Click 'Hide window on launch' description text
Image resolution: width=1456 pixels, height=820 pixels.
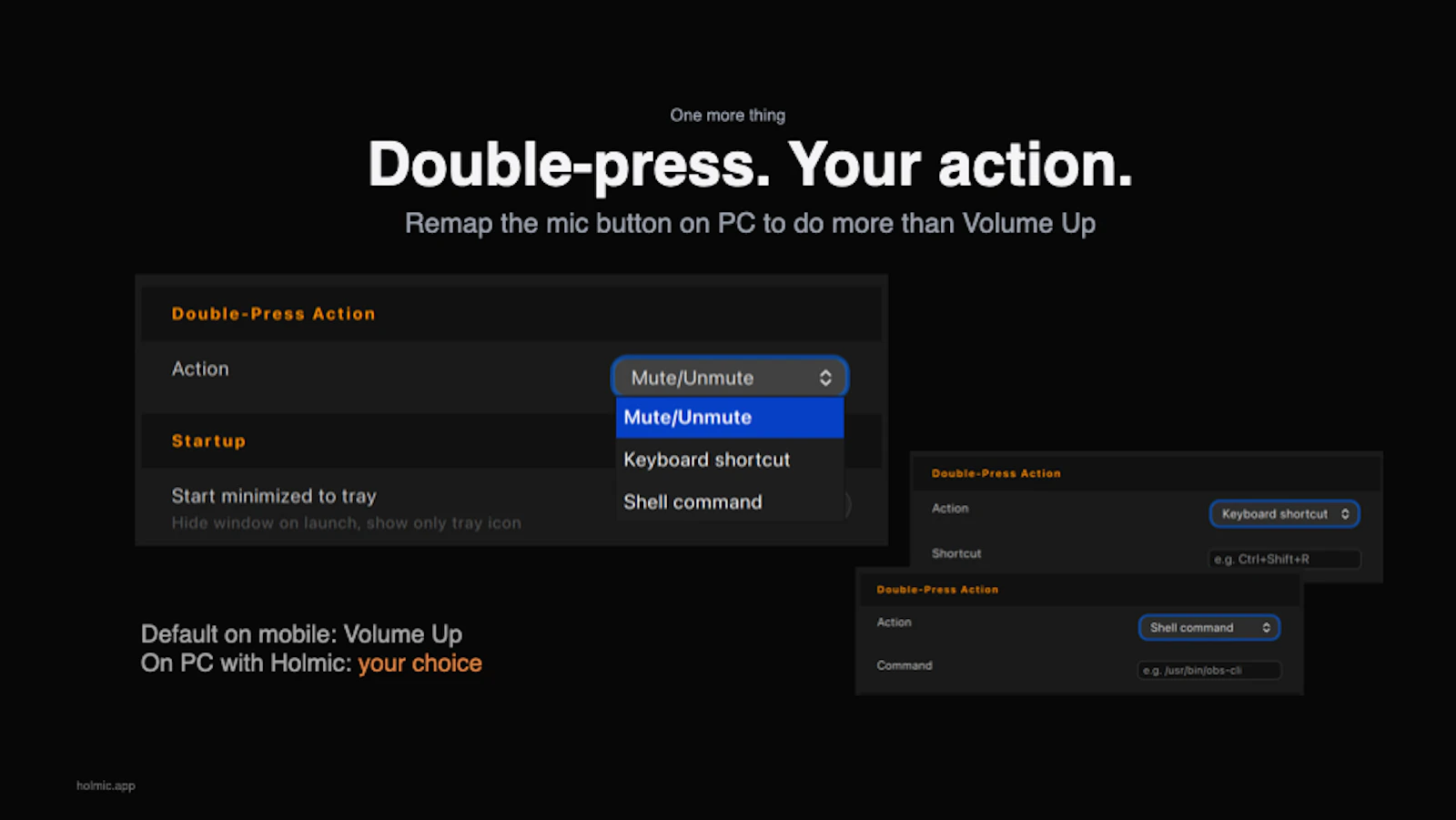click(346, 523)
